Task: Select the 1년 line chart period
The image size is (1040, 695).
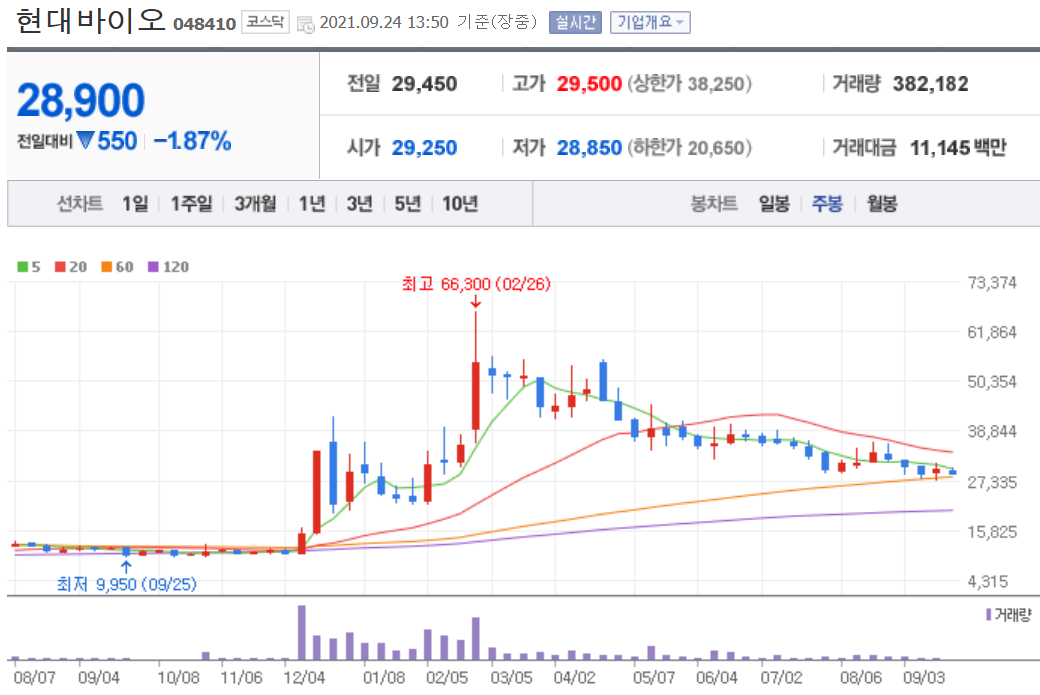Action: tap(312, 204)
